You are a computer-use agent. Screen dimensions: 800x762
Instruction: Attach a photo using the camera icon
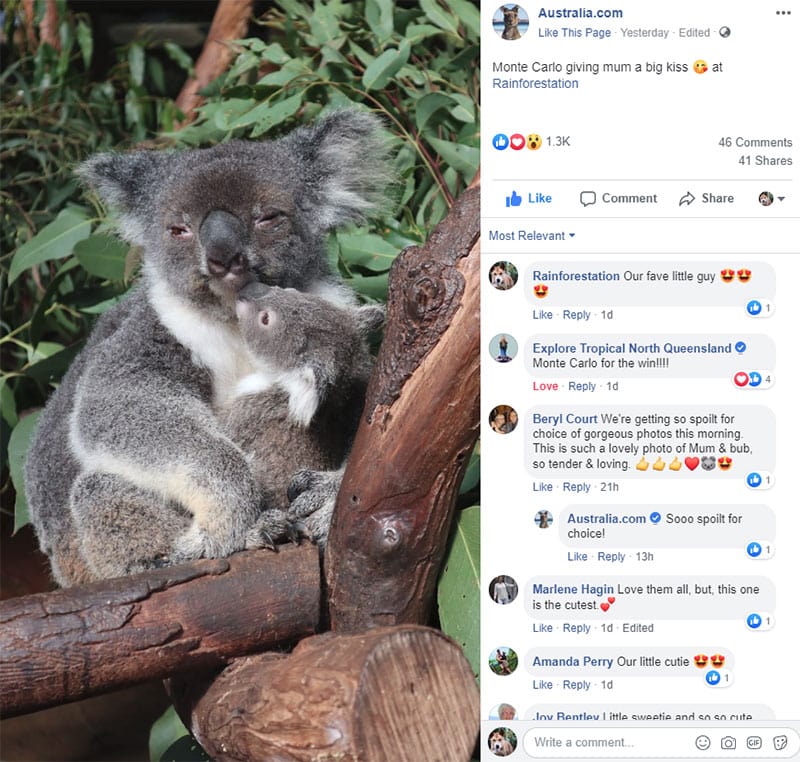[728, 743]
